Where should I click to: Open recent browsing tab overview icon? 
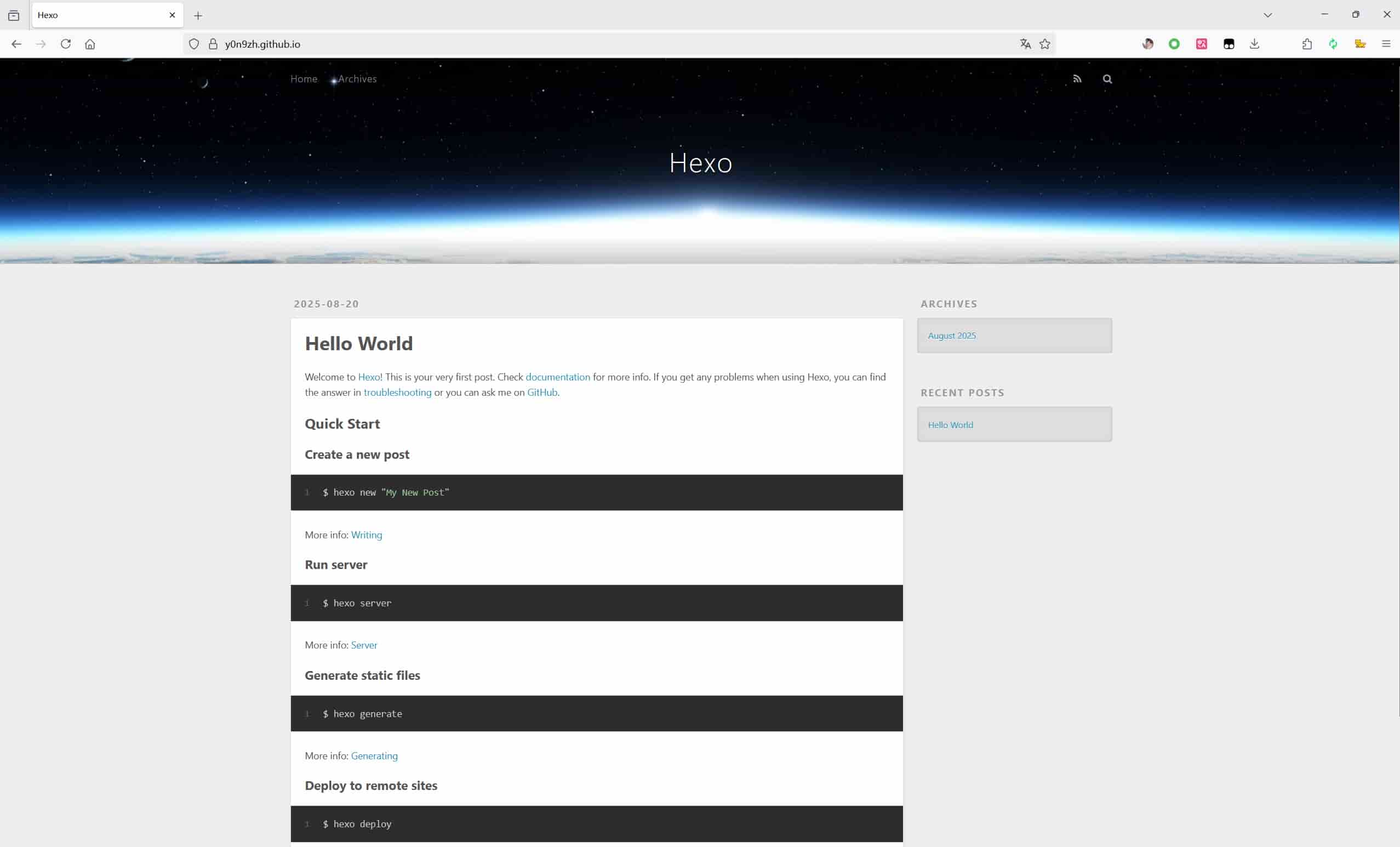coord(14,15)
